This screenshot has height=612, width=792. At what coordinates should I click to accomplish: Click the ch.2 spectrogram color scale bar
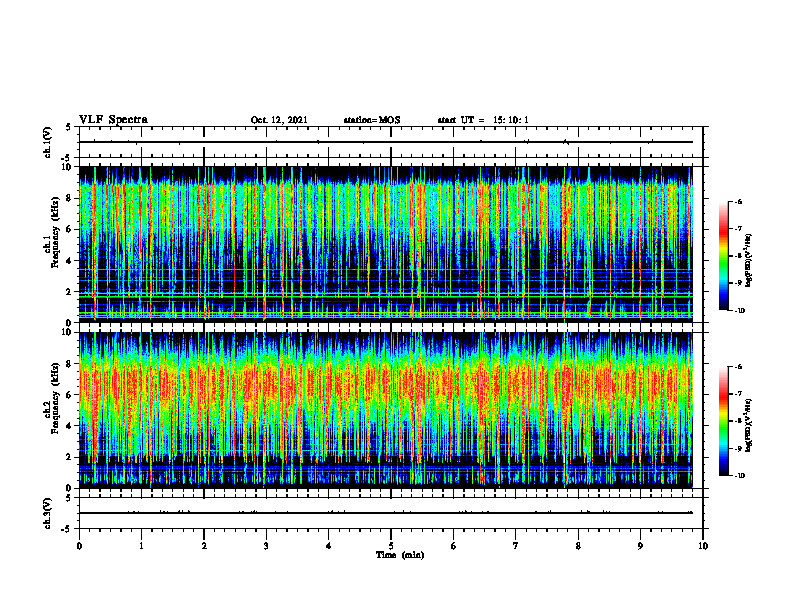pos(724,421)
